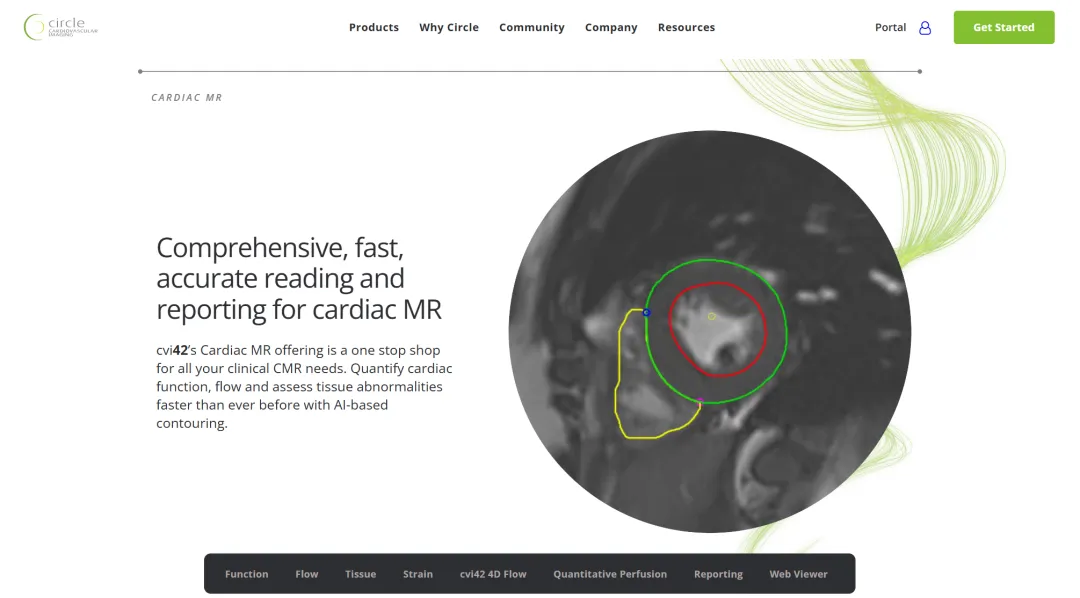Jump to the Web Viewer section
This screenshot has height=598, width=1080.
click(798, 574)
